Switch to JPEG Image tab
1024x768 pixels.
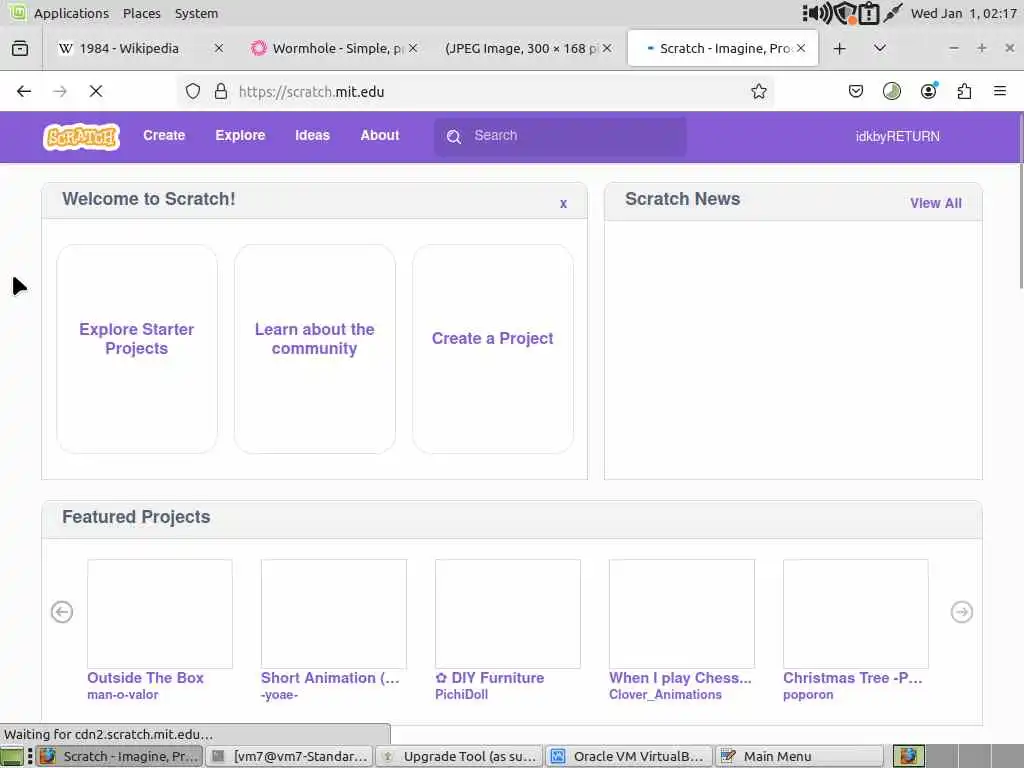(x=520, y=48)
